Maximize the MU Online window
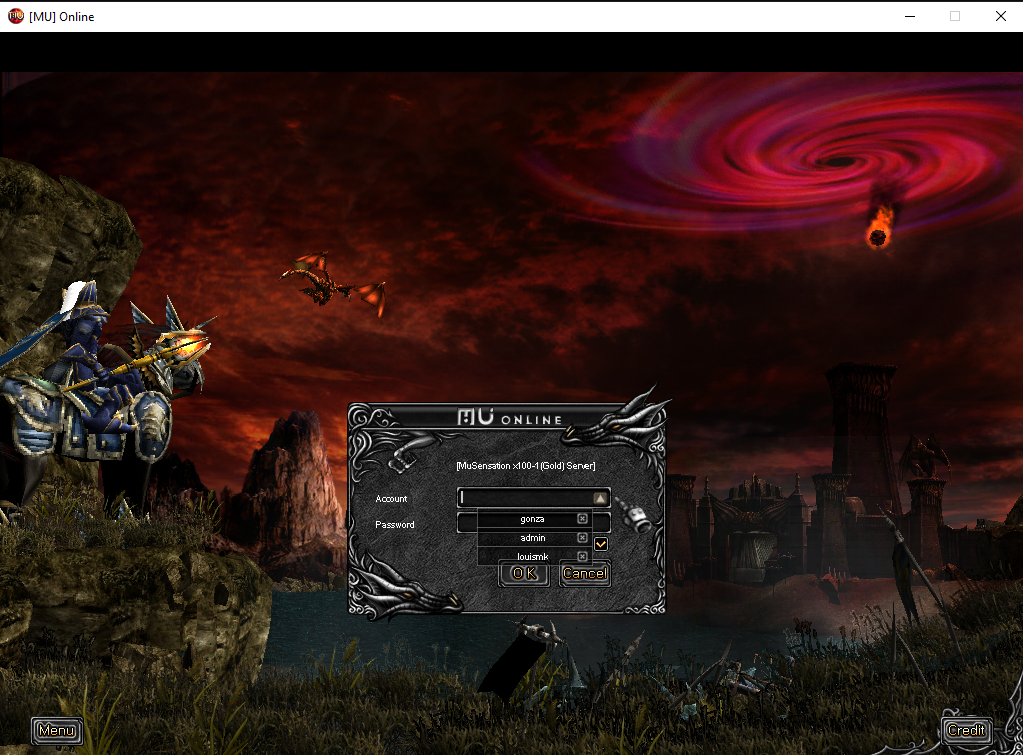 click(955, 16)
